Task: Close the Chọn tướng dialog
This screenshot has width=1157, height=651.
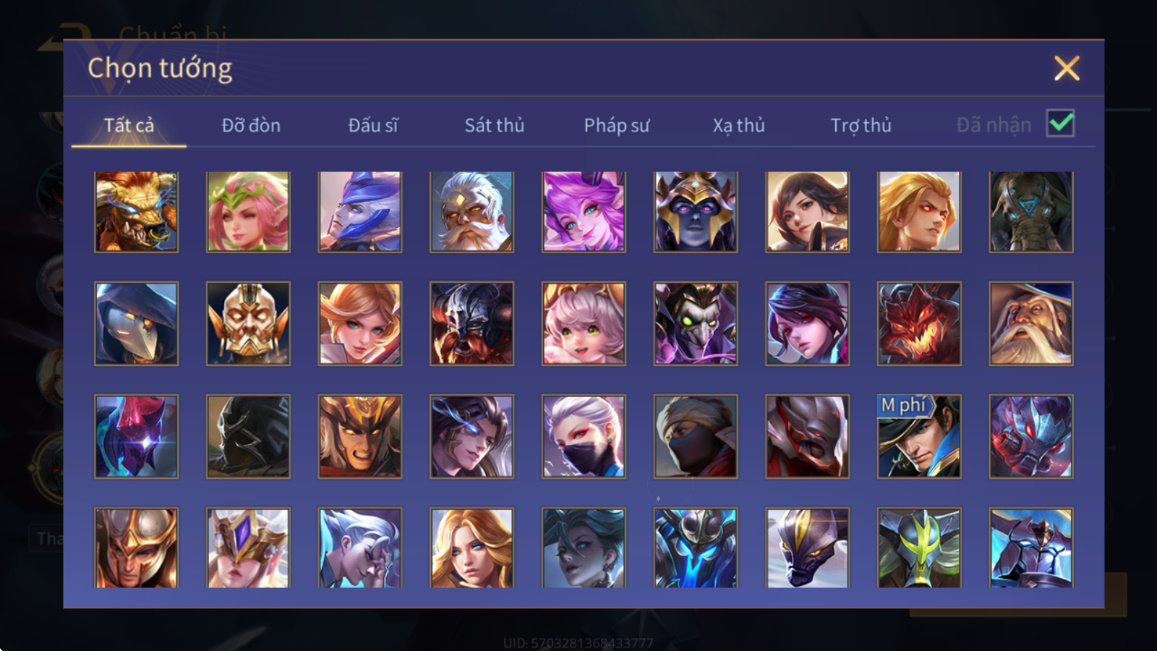Action: point(1066,68)
